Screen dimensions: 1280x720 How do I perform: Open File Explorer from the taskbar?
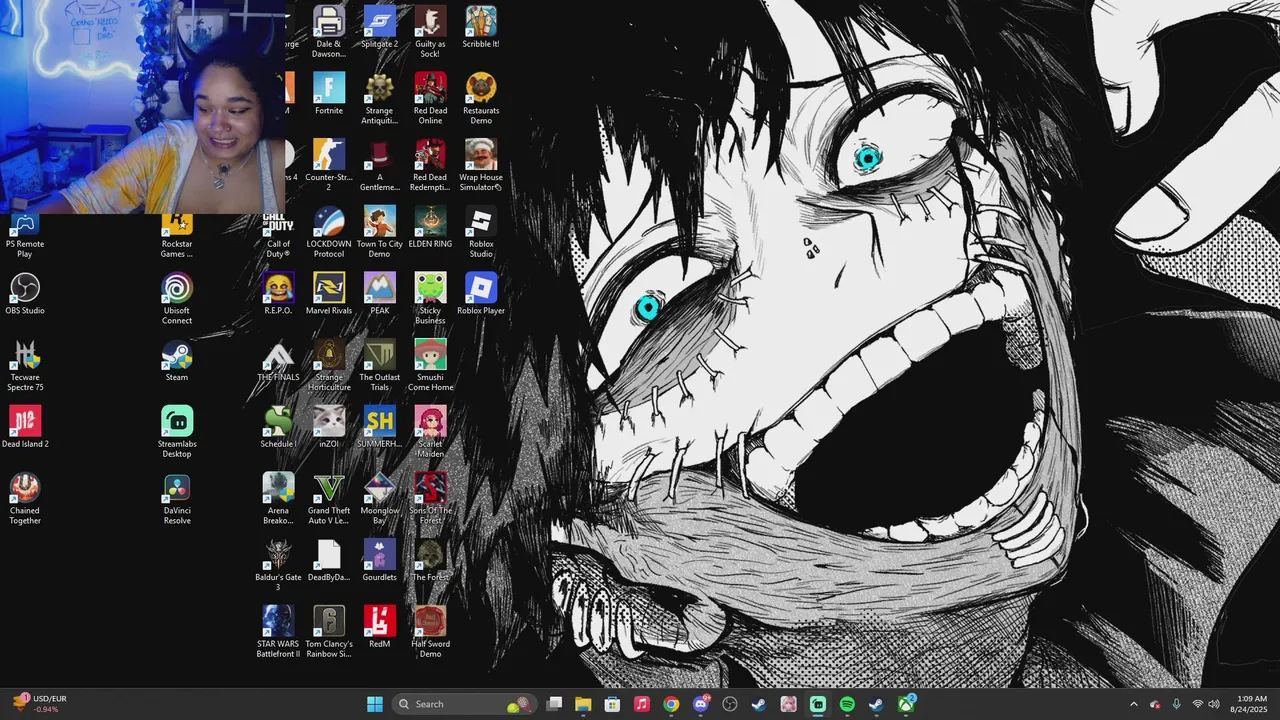583,704
